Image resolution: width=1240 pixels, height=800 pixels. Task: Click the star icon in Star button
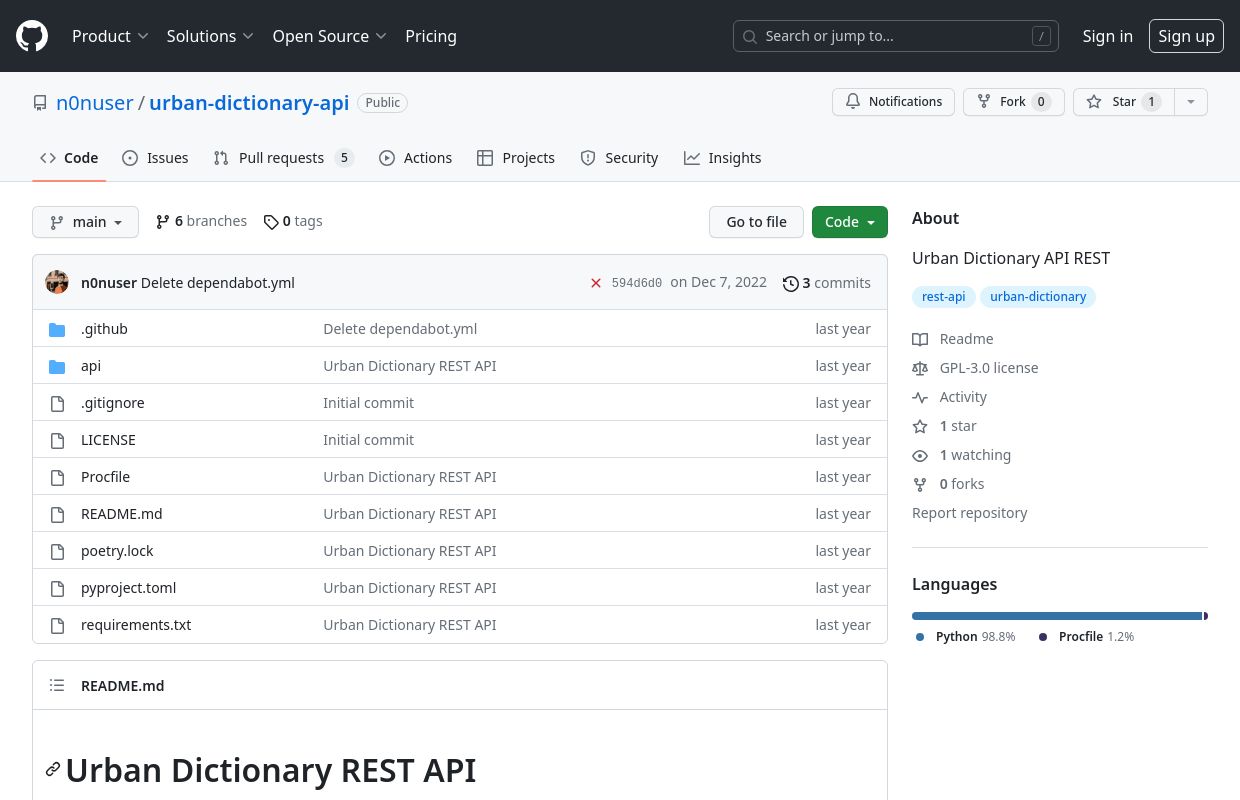tap(1094, 102)
